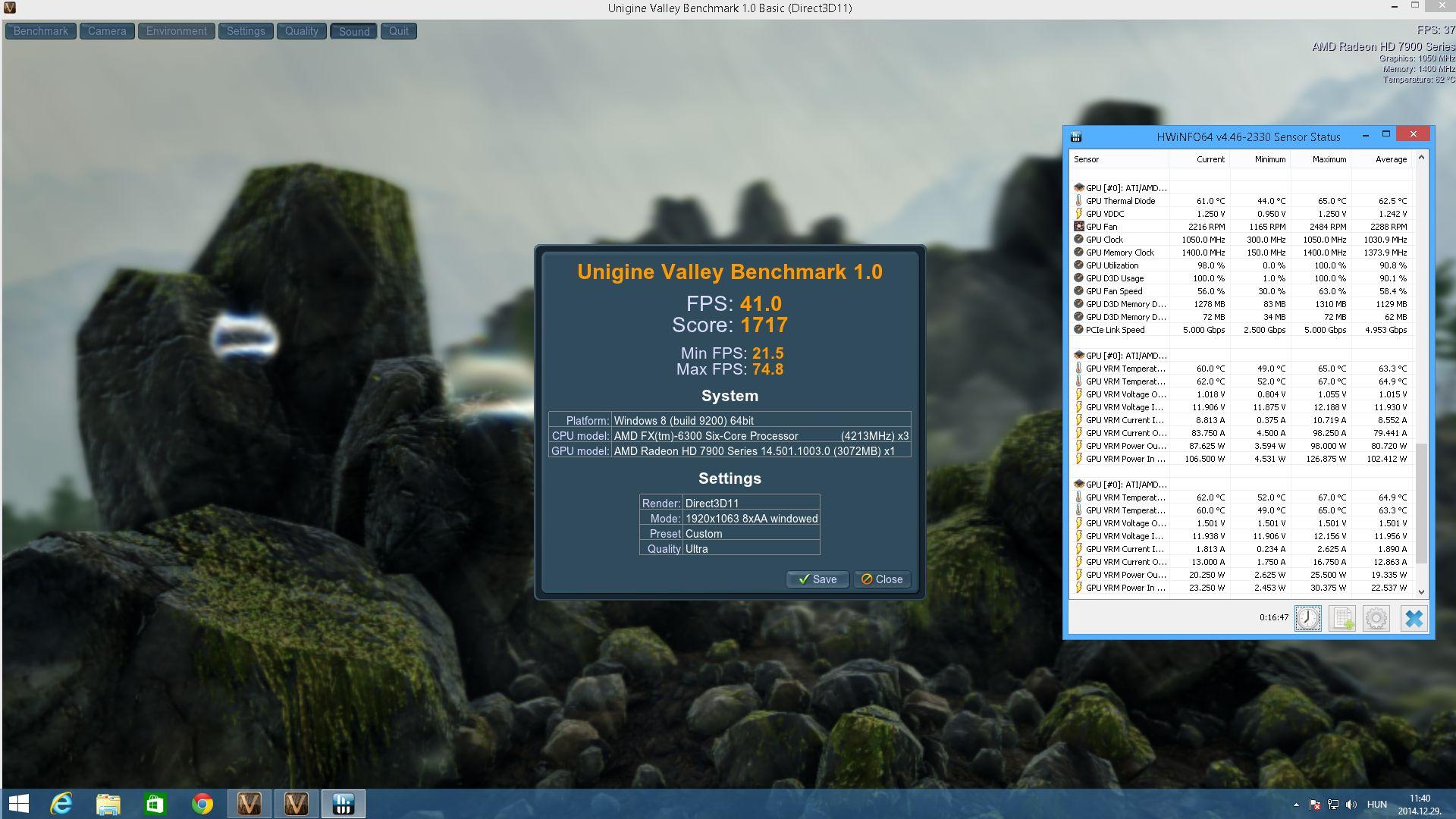Select VRM Power row showing 106.500 W
The image size is (1456, 819).
tap(1241, 459)
